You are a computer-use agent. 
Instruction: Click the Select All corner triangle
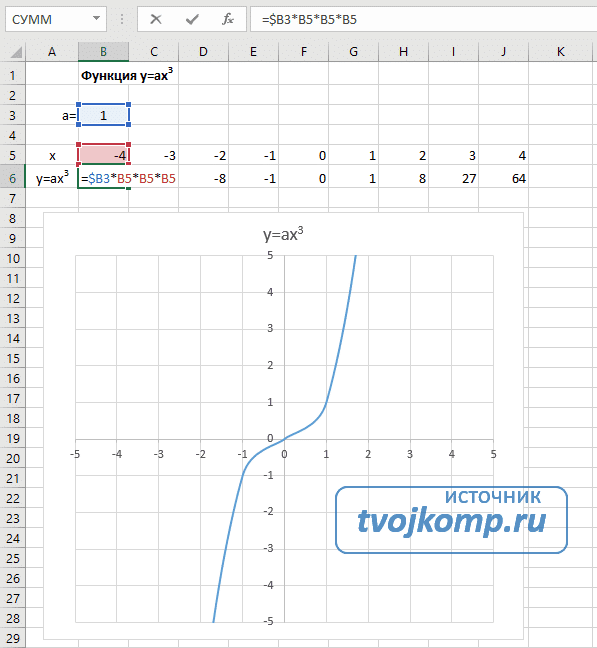[16, 52]
